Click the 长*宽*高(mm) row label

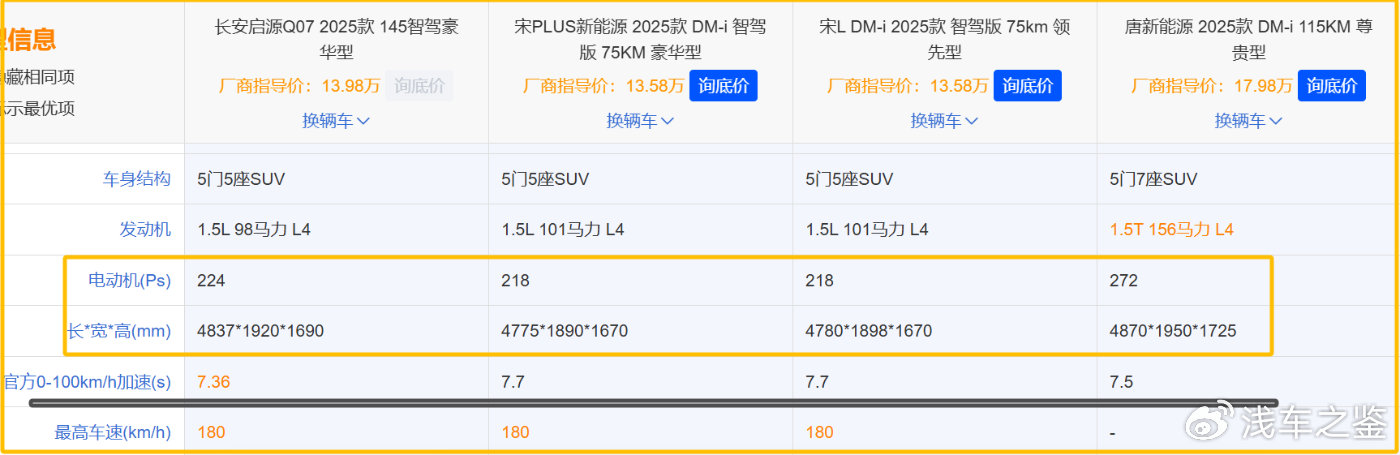119,330
